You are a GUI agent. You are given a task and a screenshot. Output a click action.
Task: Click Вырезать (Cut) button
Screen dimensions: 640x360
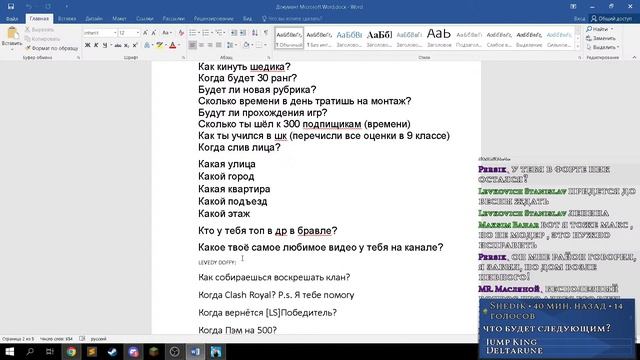(39, 29)
